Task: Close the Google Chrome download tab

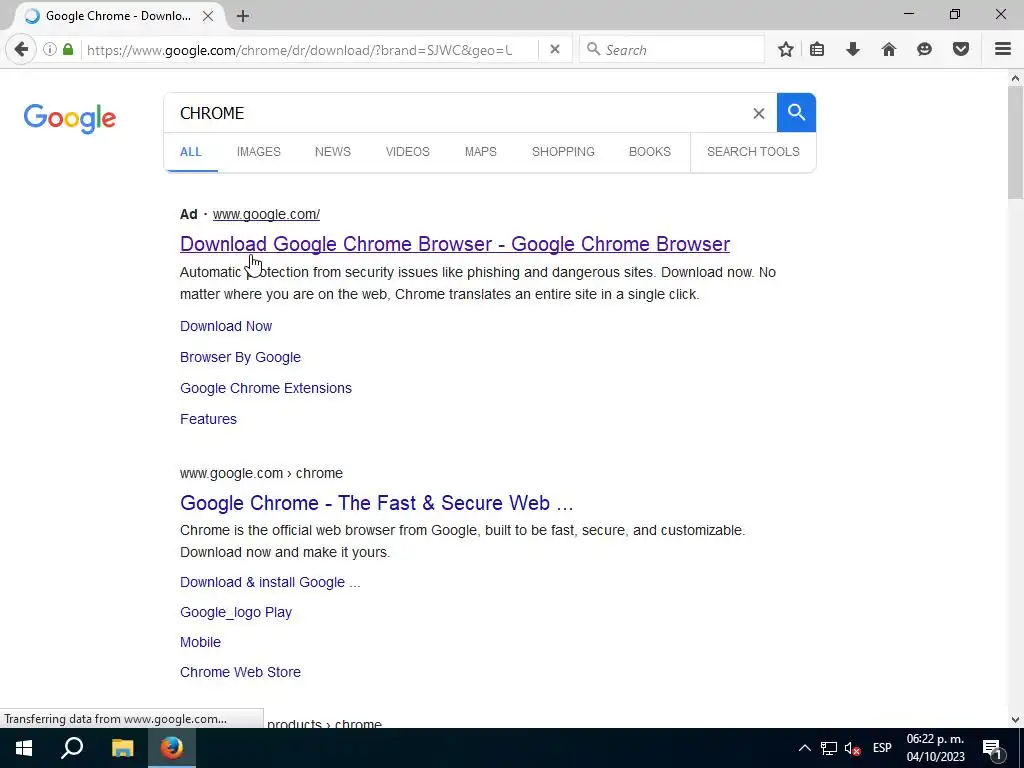Action: click(208, 16)
